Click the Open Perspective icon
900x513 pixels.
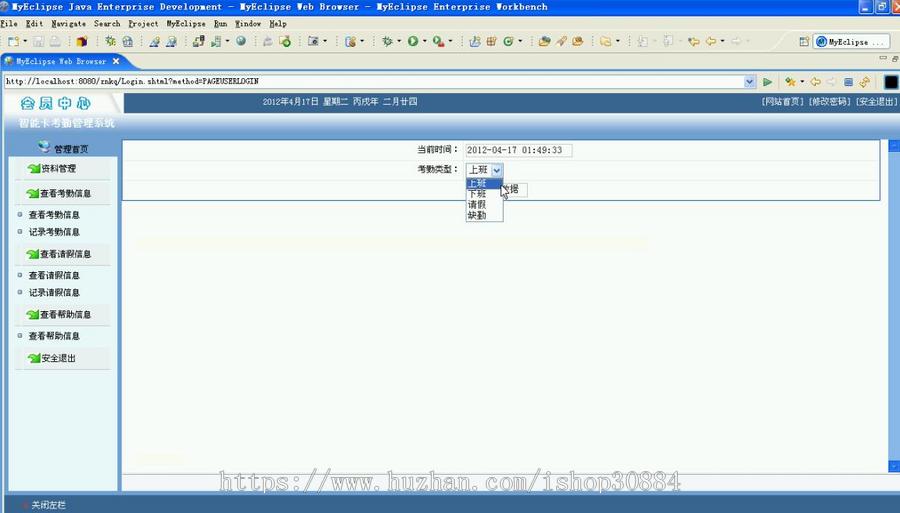pos(804,41)
